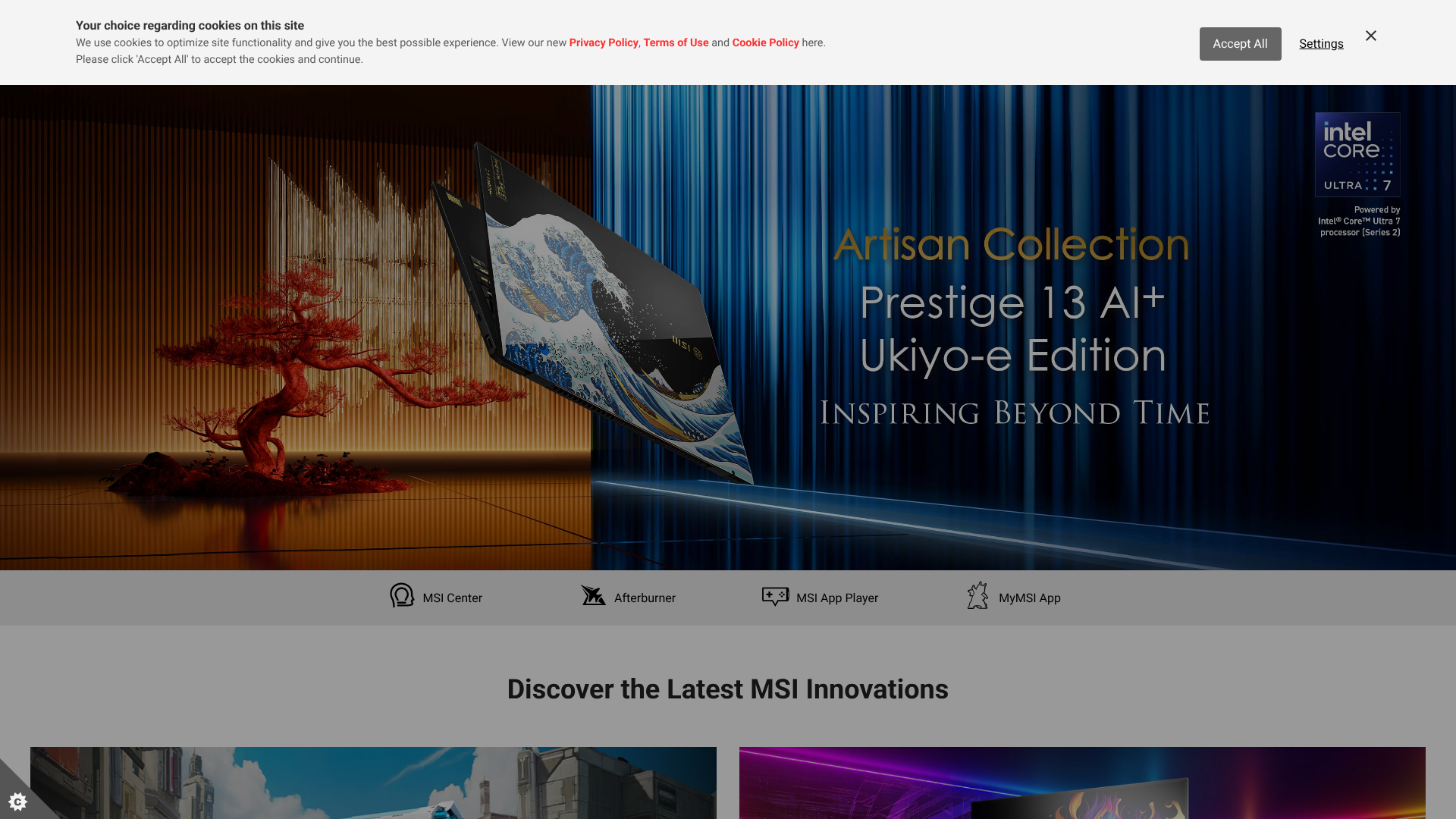Viewport: 1456px width, 819px height.
Task: Open the Cookie Policy link
Action: [765, 43]
